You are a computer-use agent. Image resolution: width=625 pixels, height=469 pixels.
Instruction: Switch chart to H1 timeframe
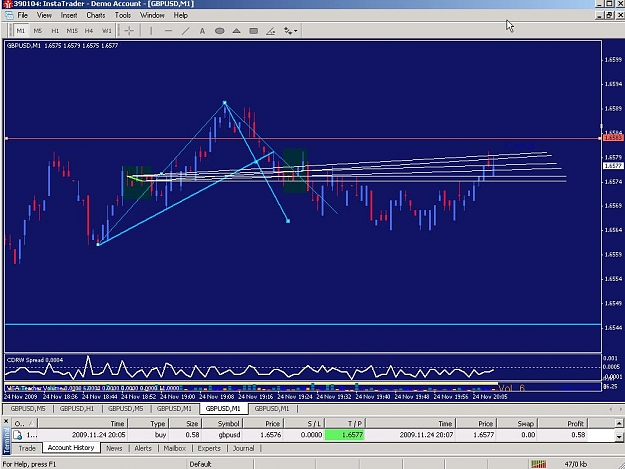point(55,31)
